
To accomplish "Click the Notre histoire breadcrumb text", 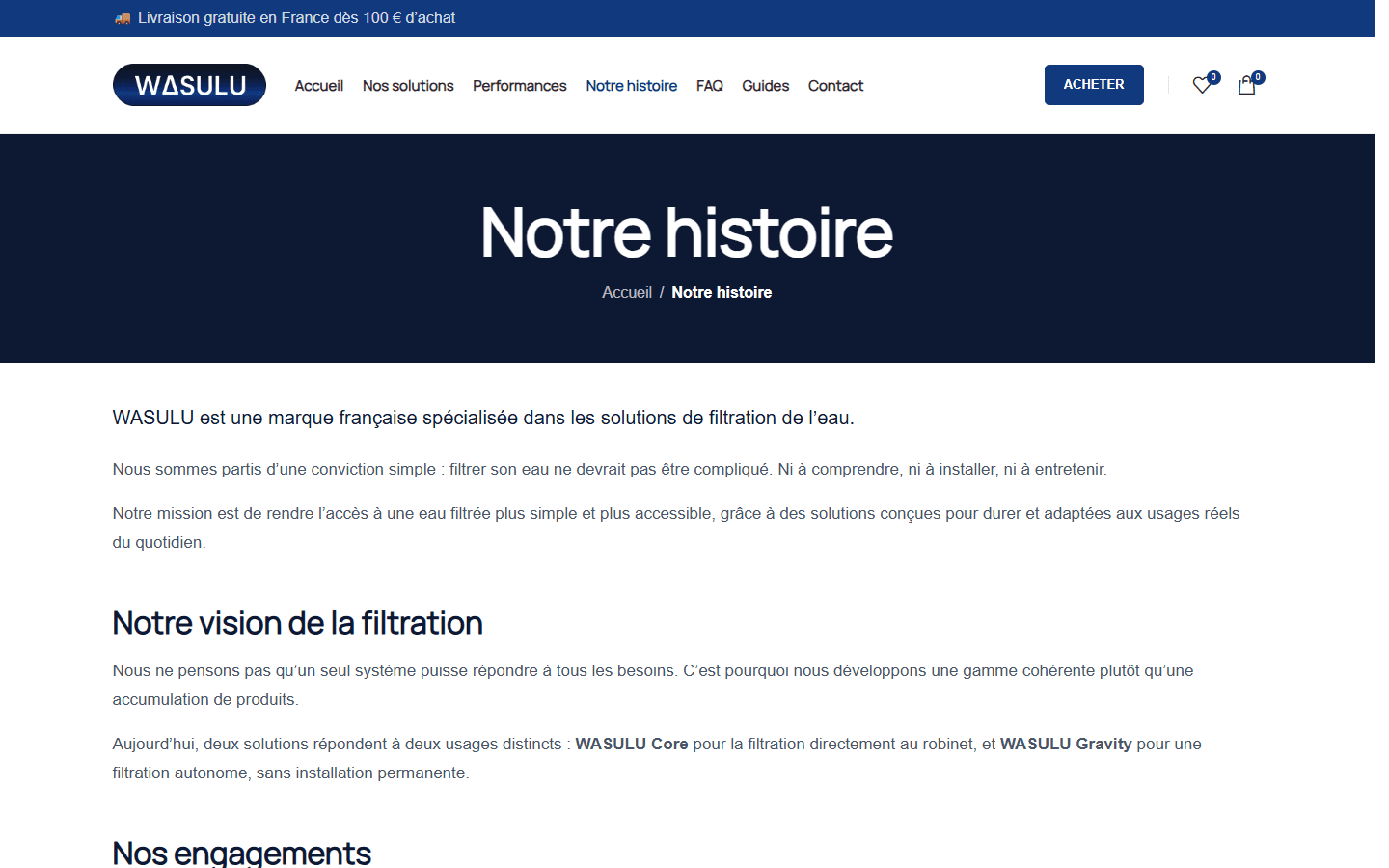I will (722, 292).
